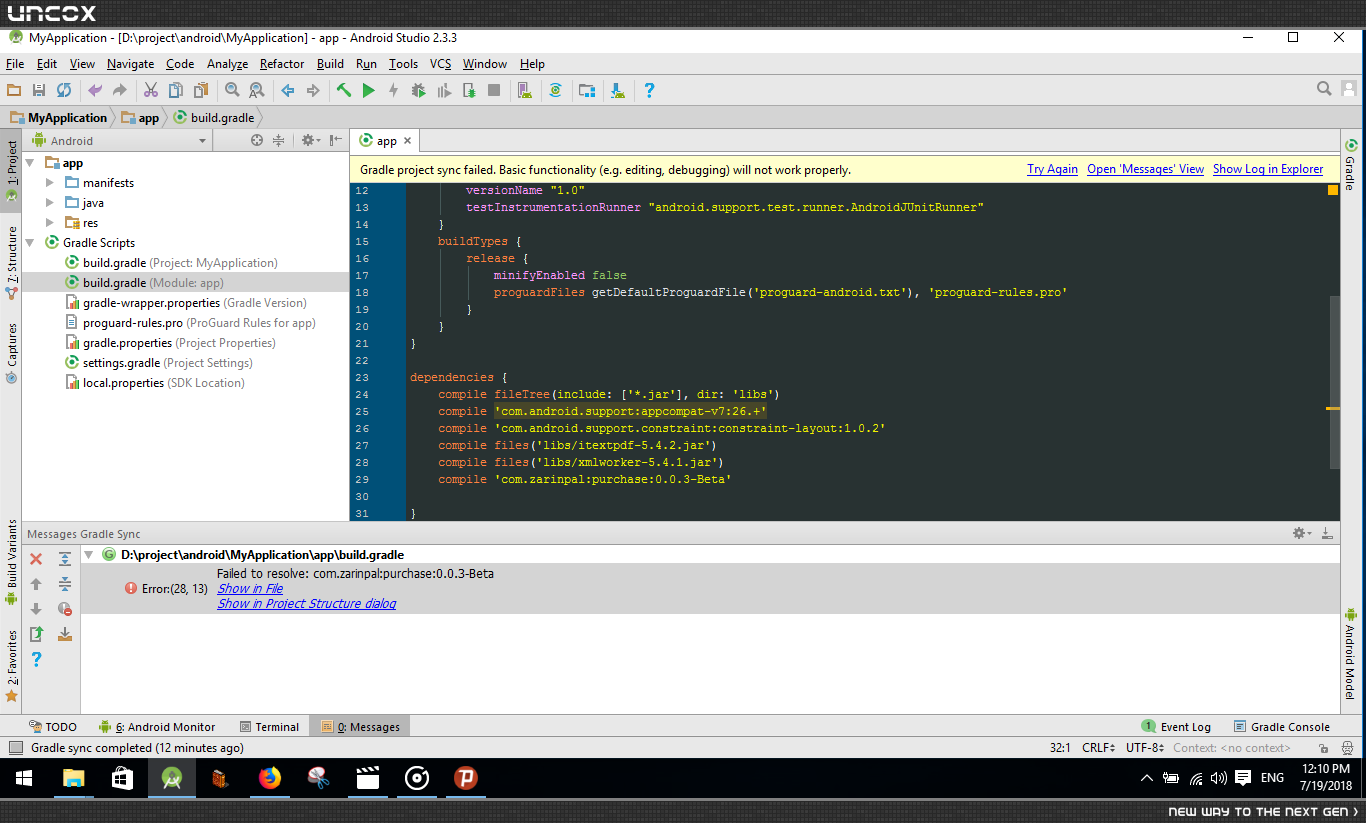Screen dimensions: 1366x823
Task: Collapse the build.gradle error group in Messages
Action: [89, 554]
